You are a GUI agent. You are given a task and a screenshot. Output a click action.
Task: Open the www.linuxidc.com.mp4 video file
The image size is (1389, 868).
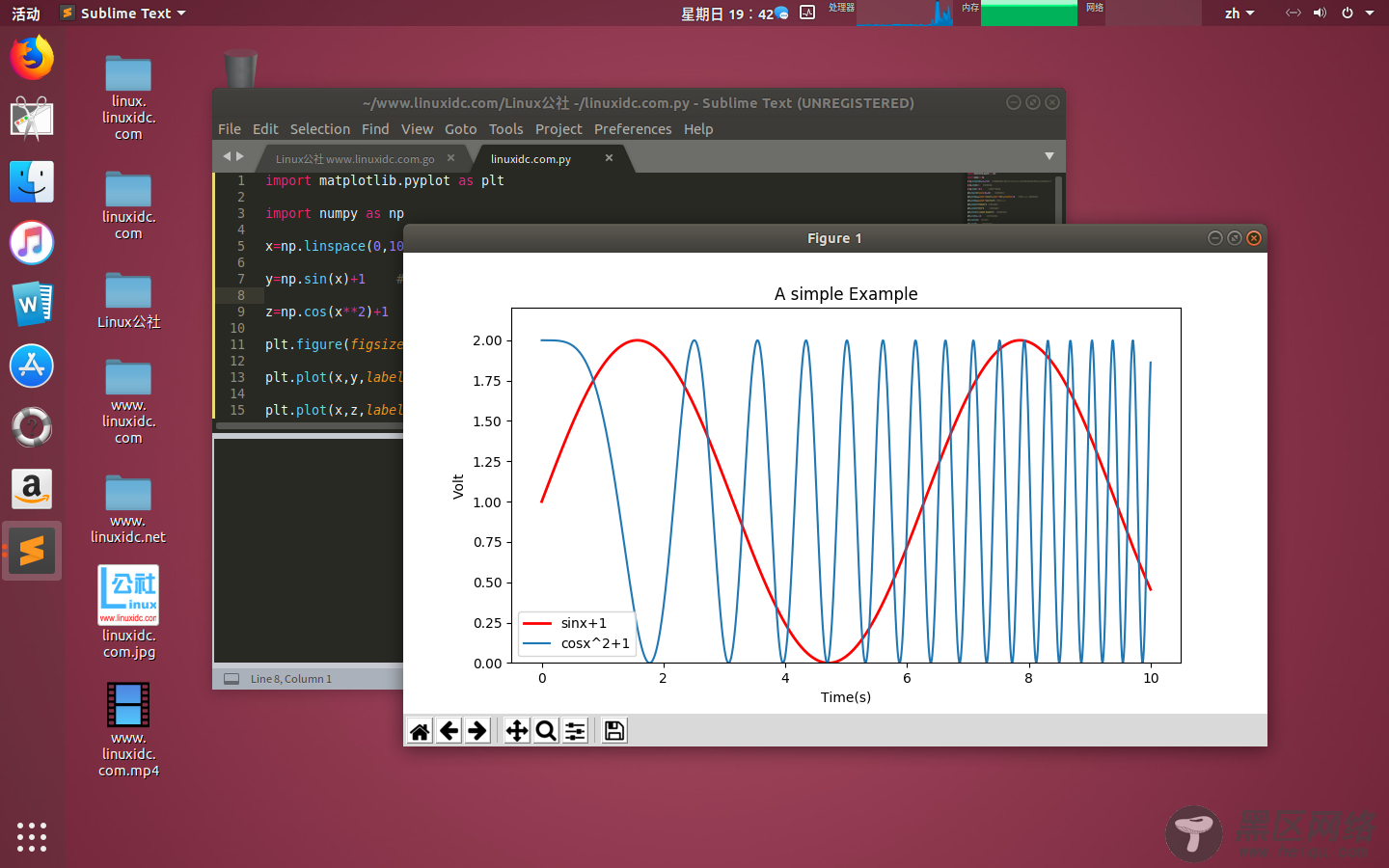(x=128, y=730)
